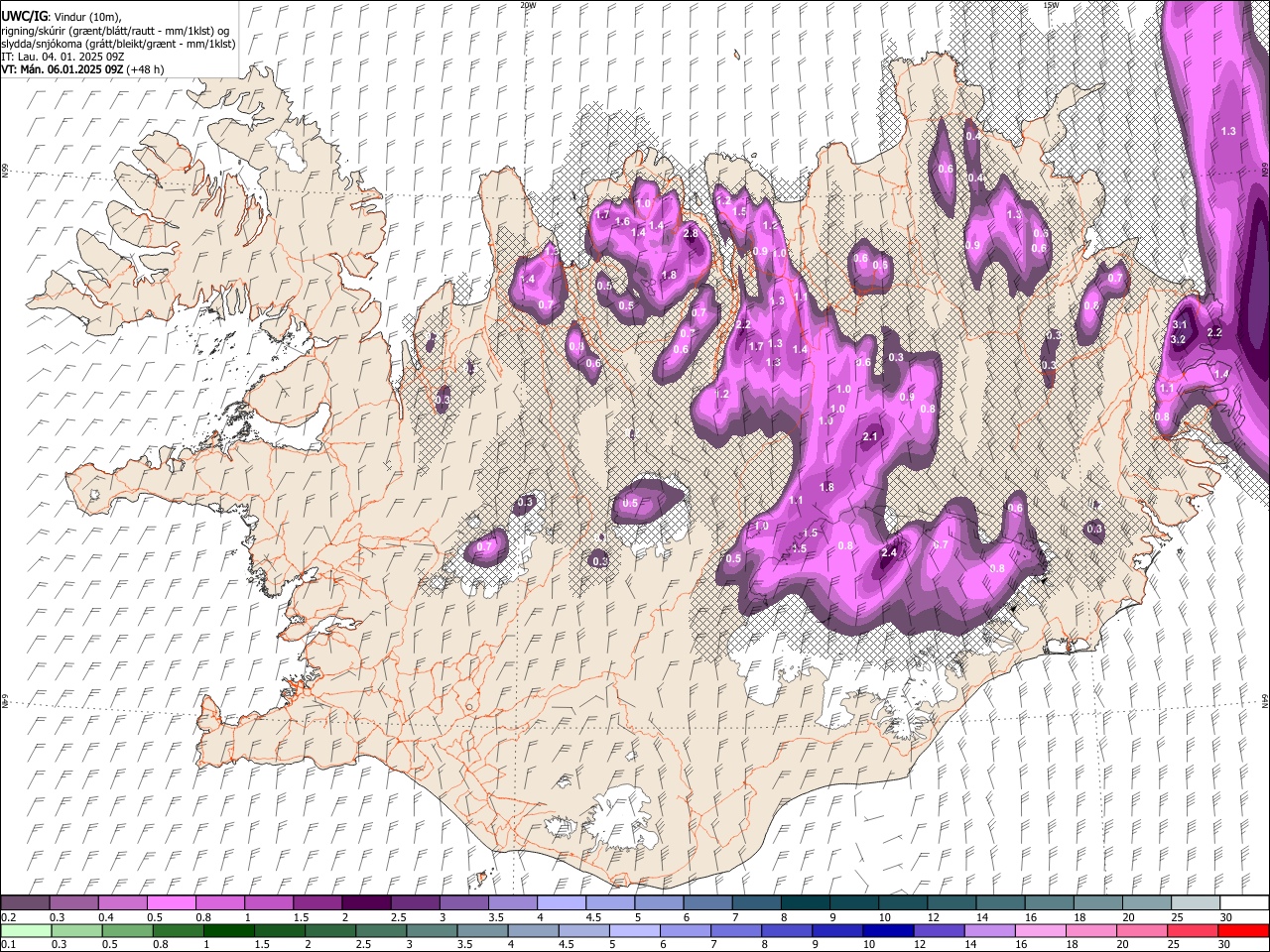Click the 2.1 snowfall value in central highlands
Screen dimensions: 1270x952
click(871, 436)
